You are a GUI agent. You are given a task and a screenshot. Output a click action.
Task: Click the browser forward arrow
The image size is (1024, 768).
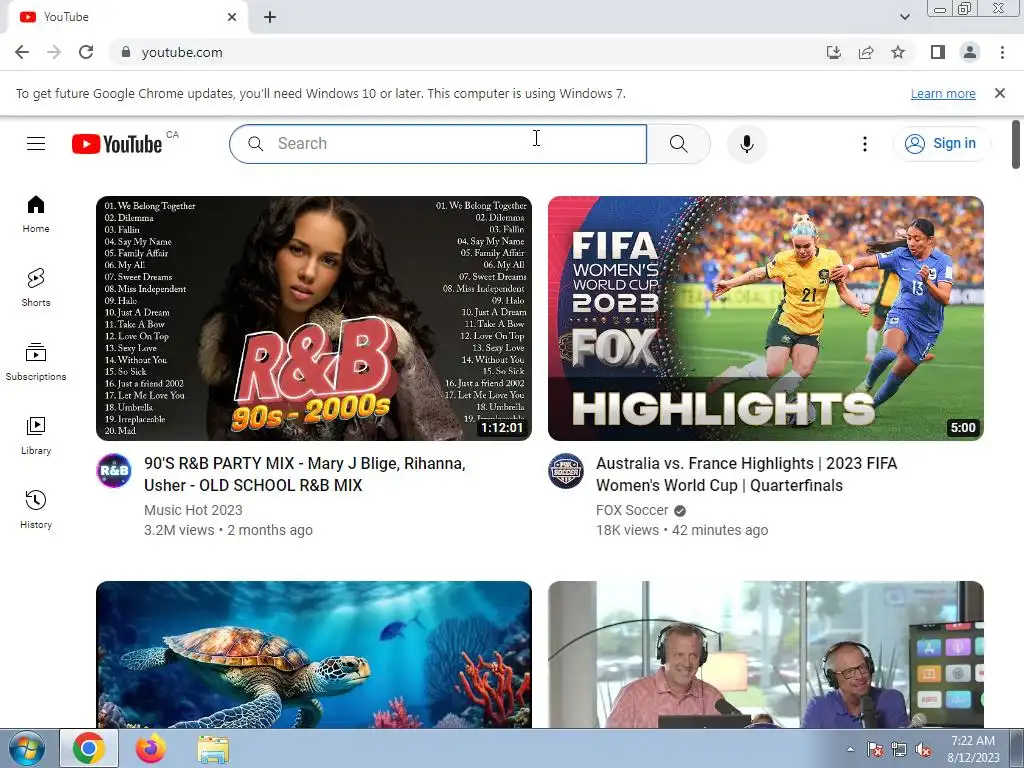point(54,52)
